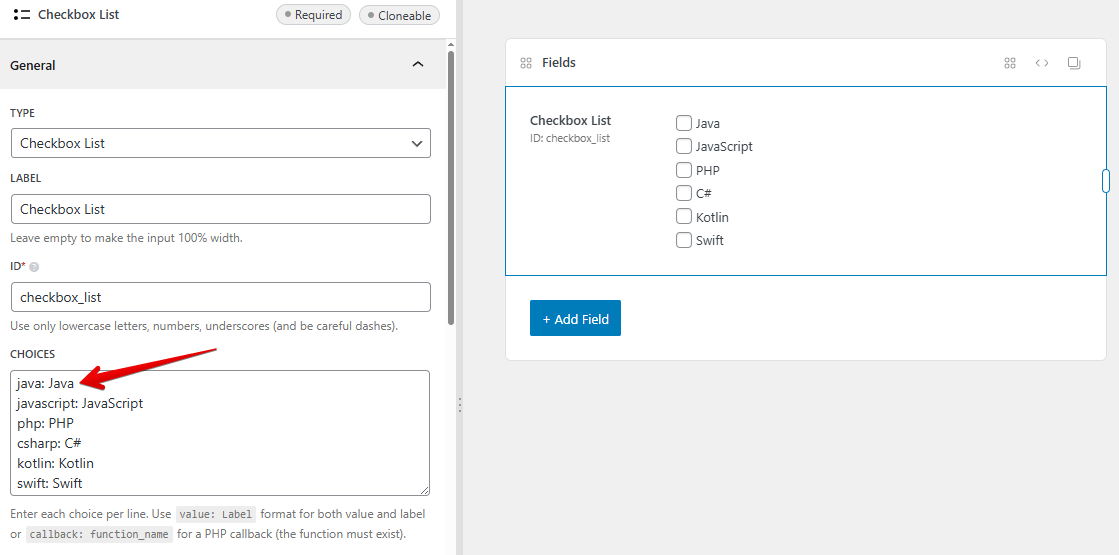Image resolution: width=1119 pixels, height=555 pixels.
Task: Open the Type dropdown showing Checkbox List
Action: click(x=221, y=143)
